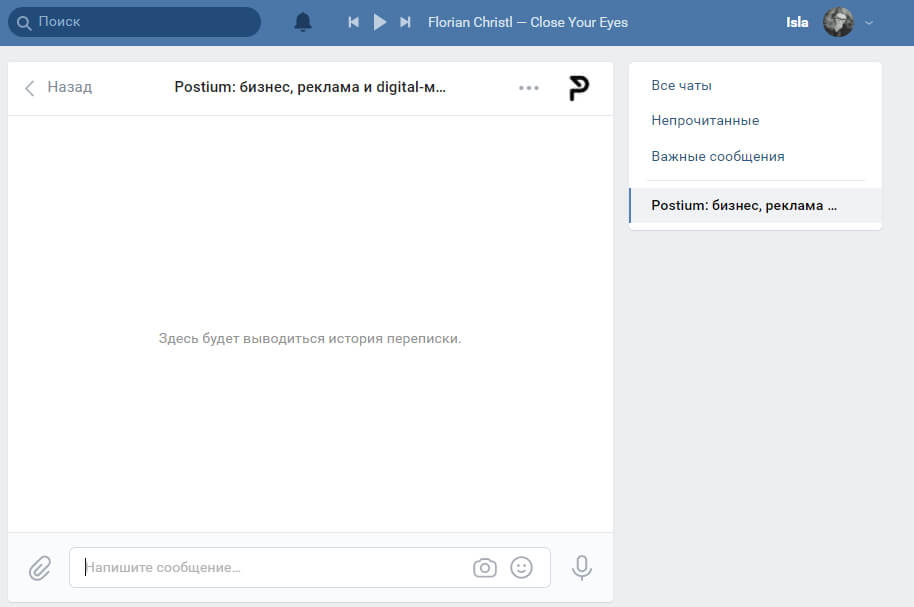Go back using the Назад button

coord(58,88)
